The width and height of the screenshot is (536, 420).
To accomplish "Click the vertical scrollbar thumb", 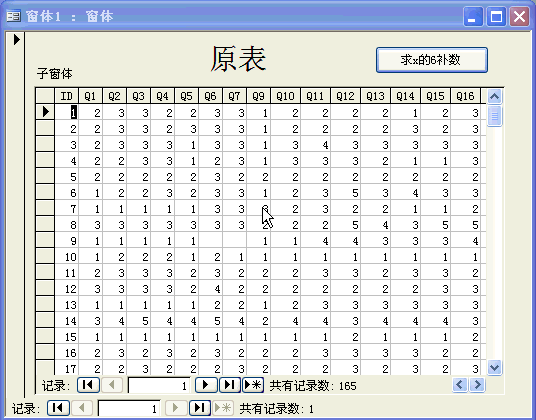I will 494,116.
